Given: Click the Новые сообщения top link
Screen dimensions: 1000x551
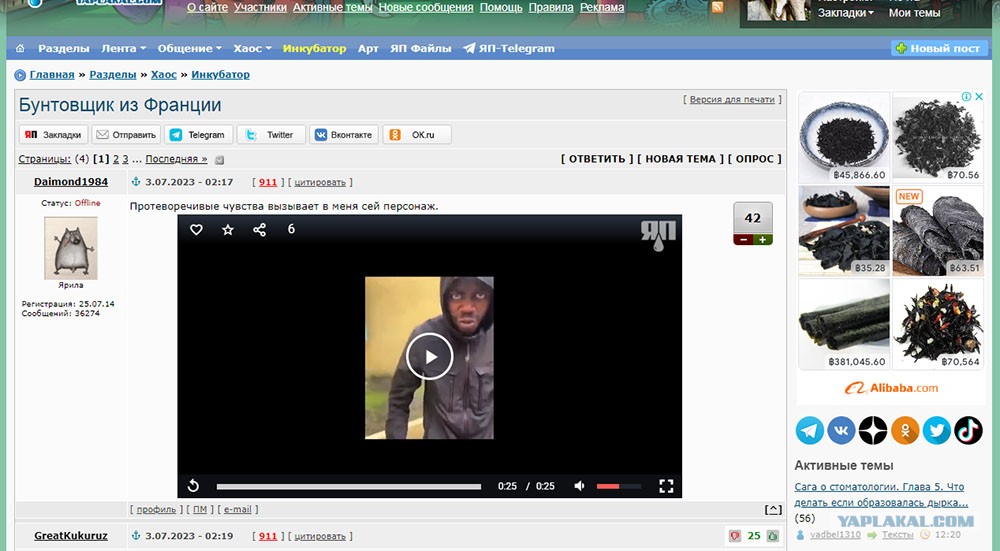Looking at the screenshot, I should 426,8.
